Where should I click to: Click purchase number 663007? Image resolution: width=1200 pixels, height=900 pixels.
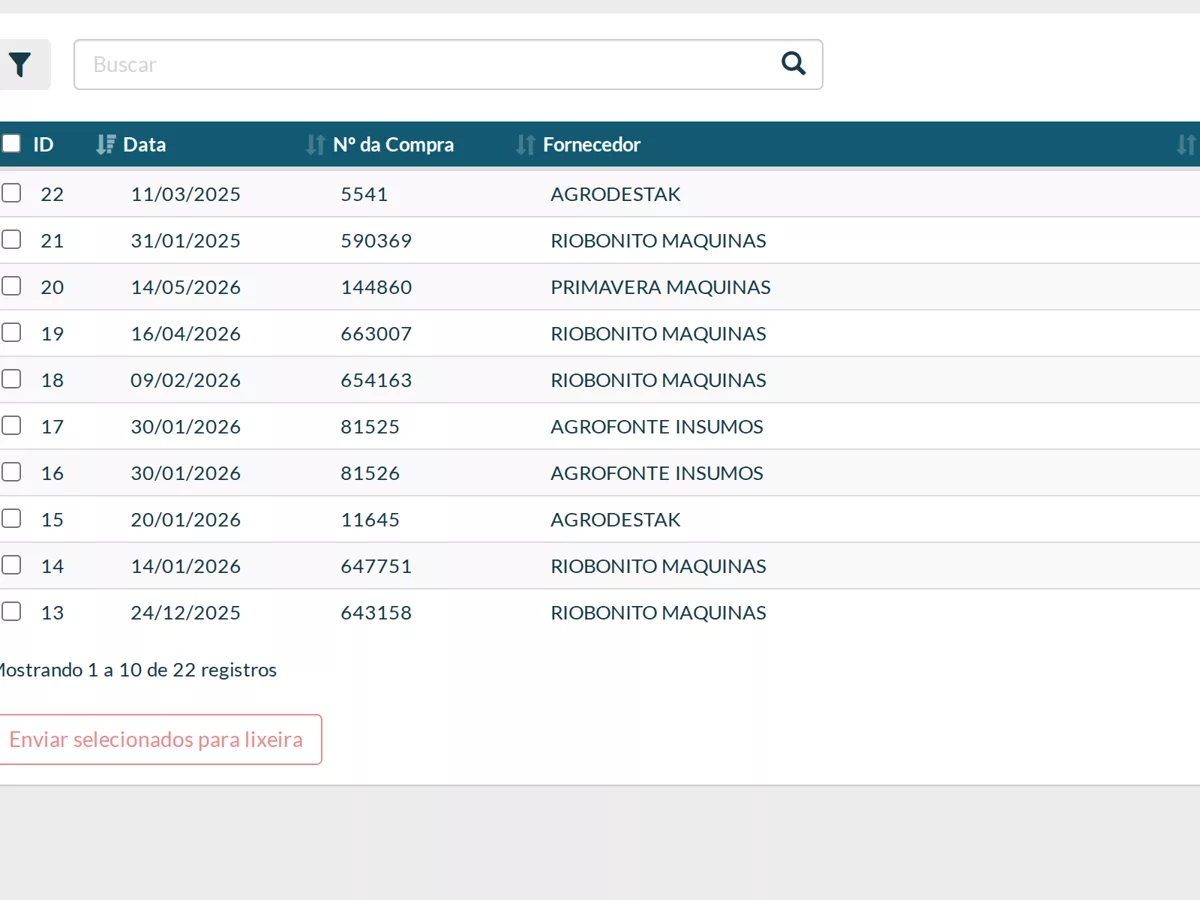coord(376,334)
